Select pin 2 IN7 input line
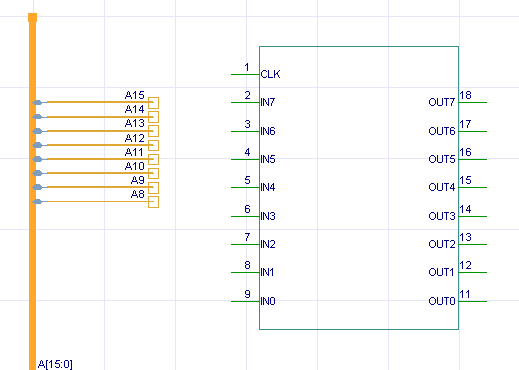 click(x=245, y=102)
